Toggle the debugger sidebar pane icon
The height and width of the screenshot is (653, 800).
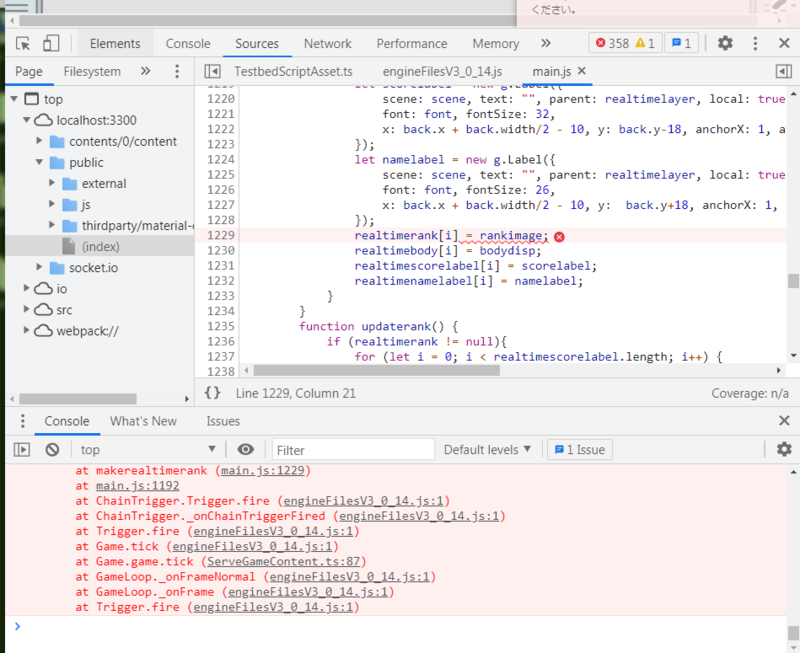[x=783, y=71]
